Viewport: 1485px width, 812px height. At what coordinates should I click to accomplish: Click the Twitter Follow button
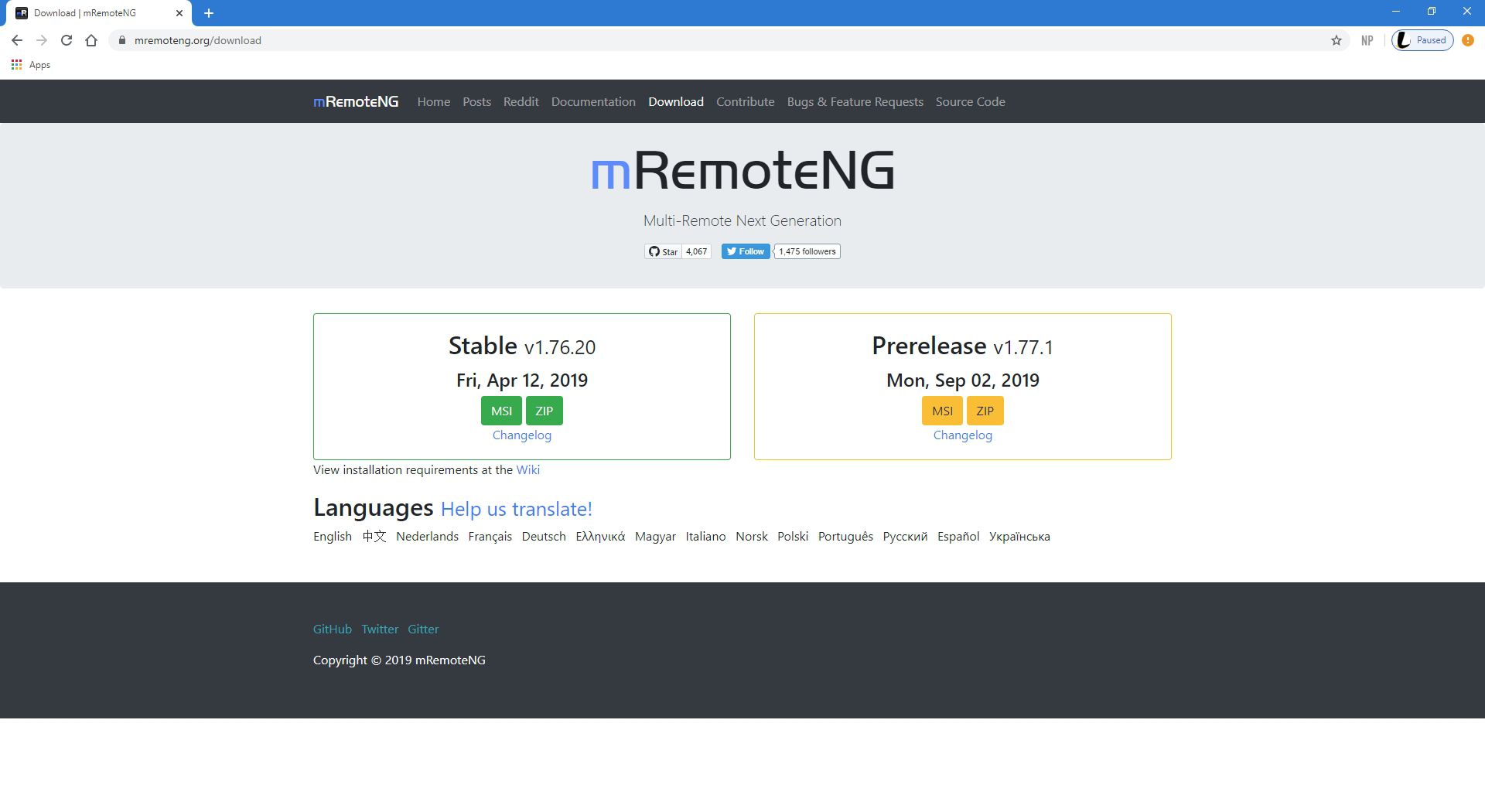click(746, 251)
